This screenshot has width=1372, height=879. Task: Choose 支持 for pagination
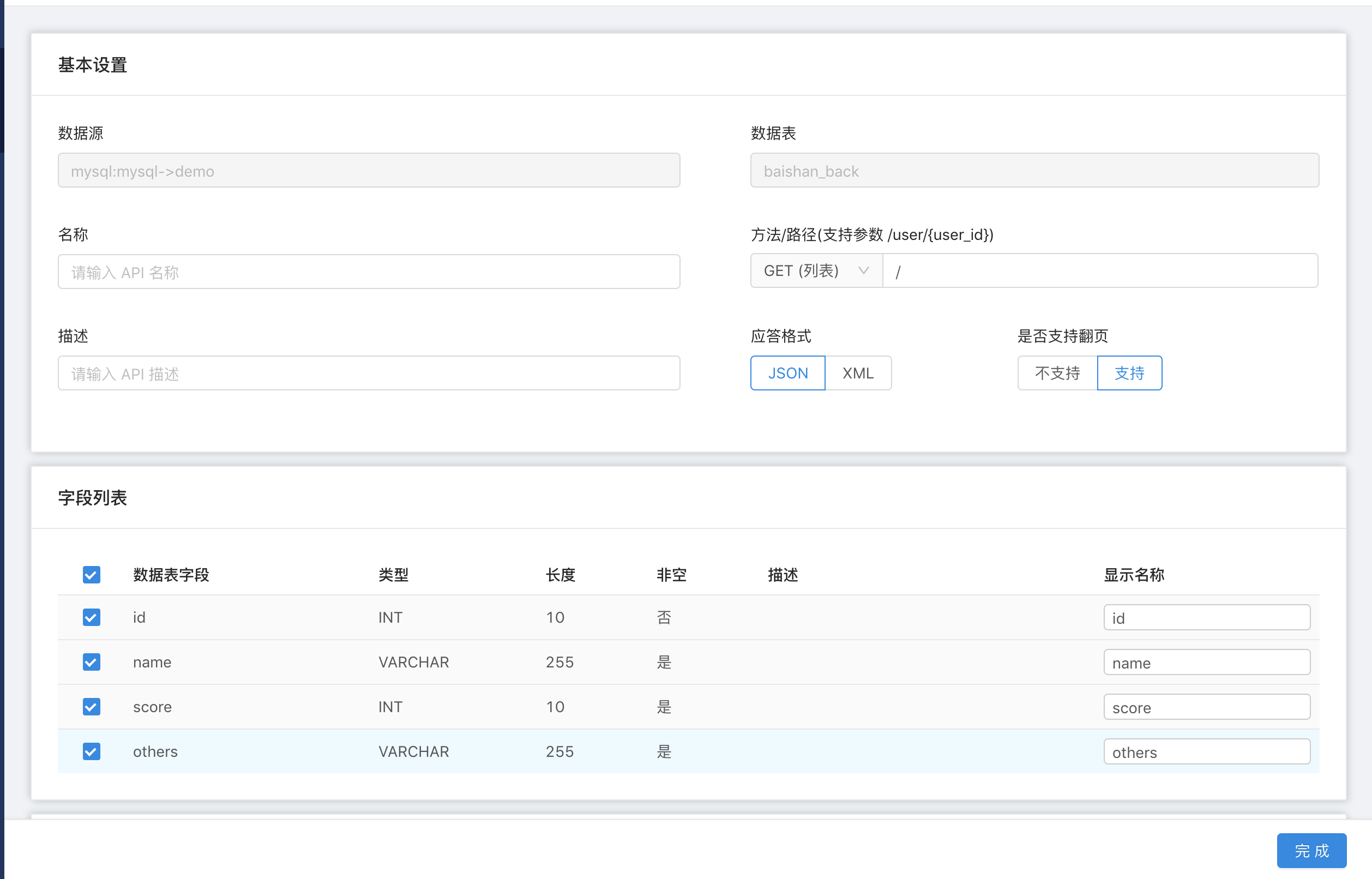point(1129,374)
